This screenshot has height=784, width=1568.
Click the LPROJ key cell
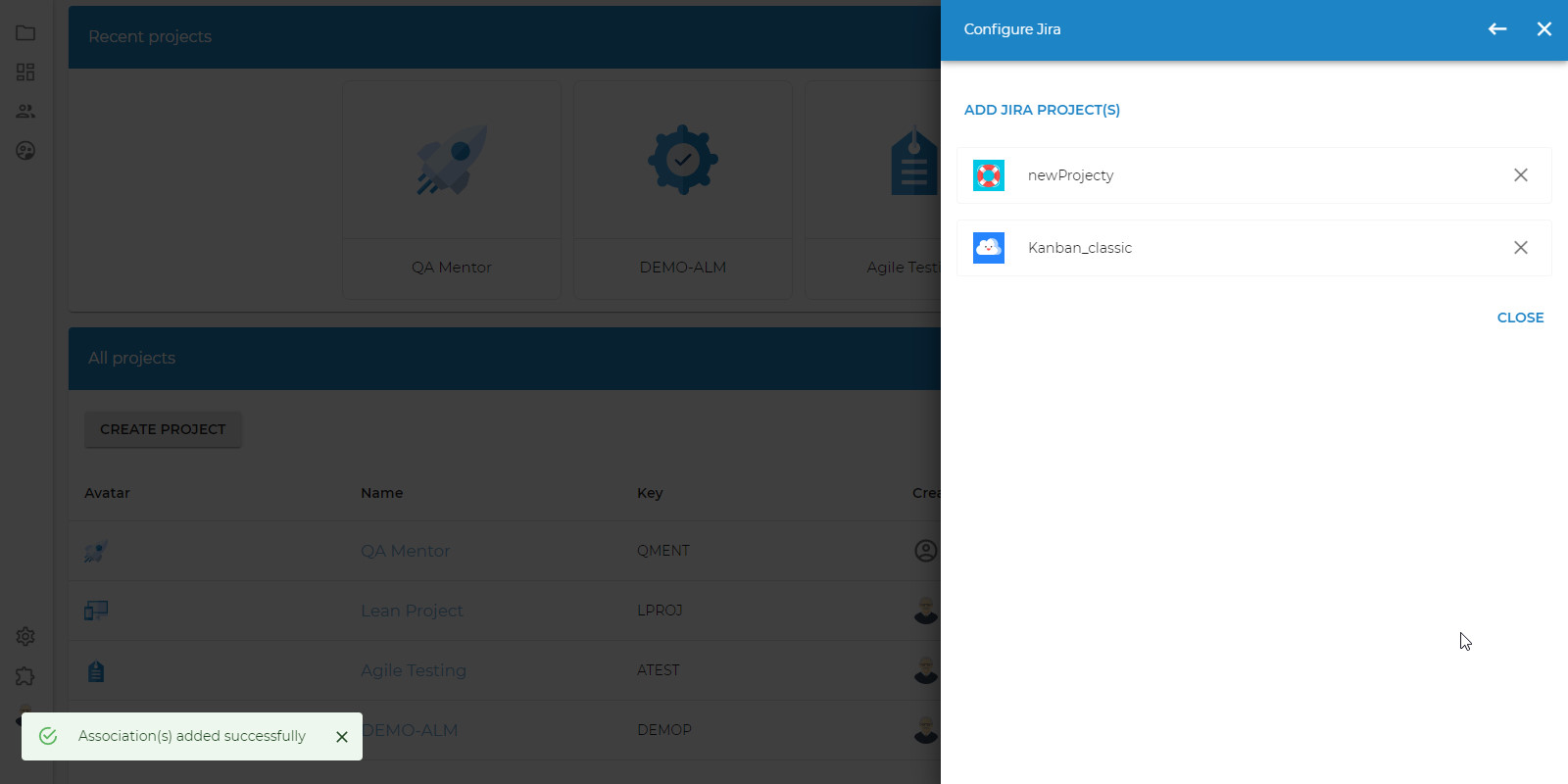(660, 611)
